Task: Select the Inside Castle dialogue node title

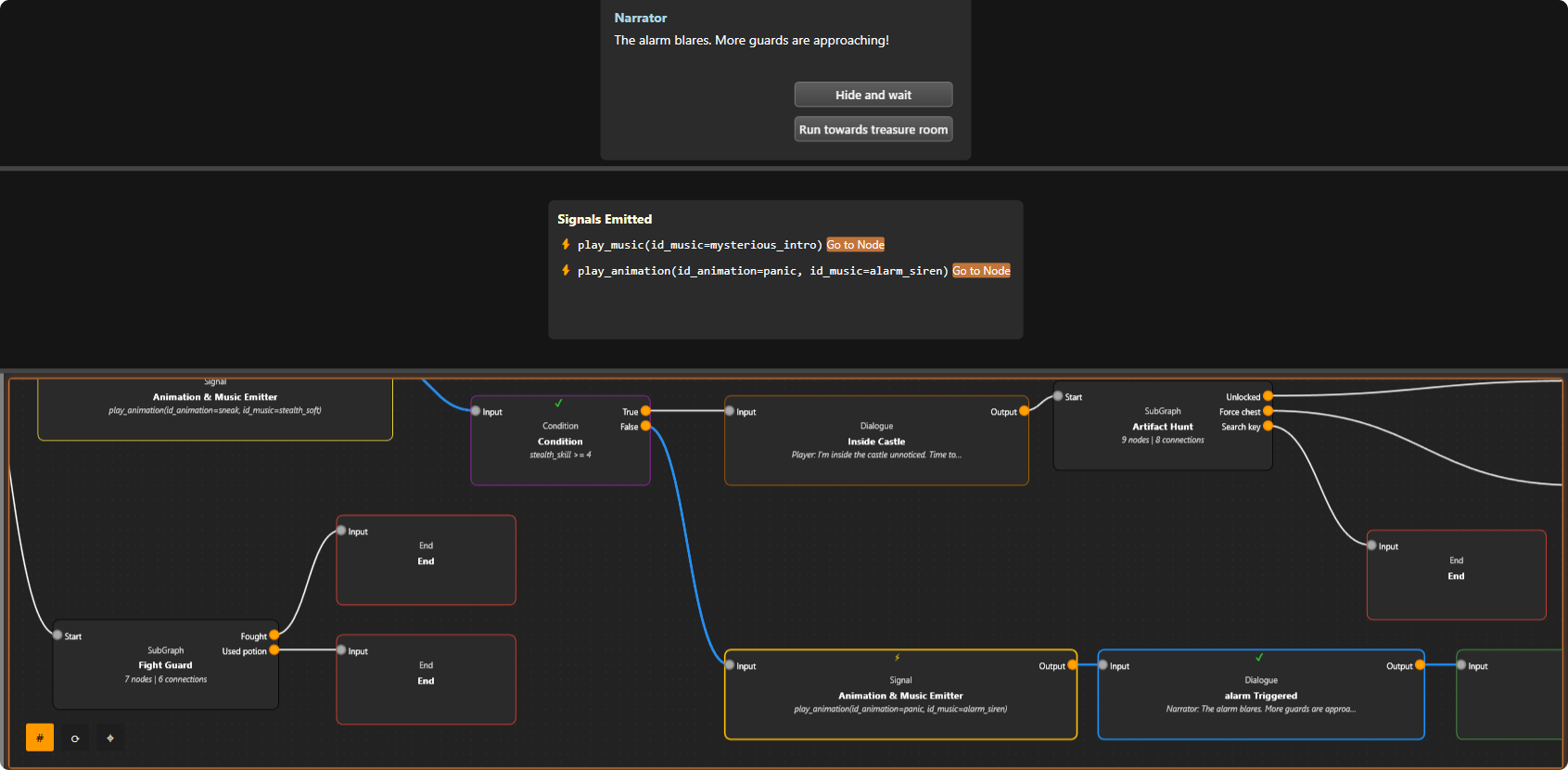Action: point(876,442)
